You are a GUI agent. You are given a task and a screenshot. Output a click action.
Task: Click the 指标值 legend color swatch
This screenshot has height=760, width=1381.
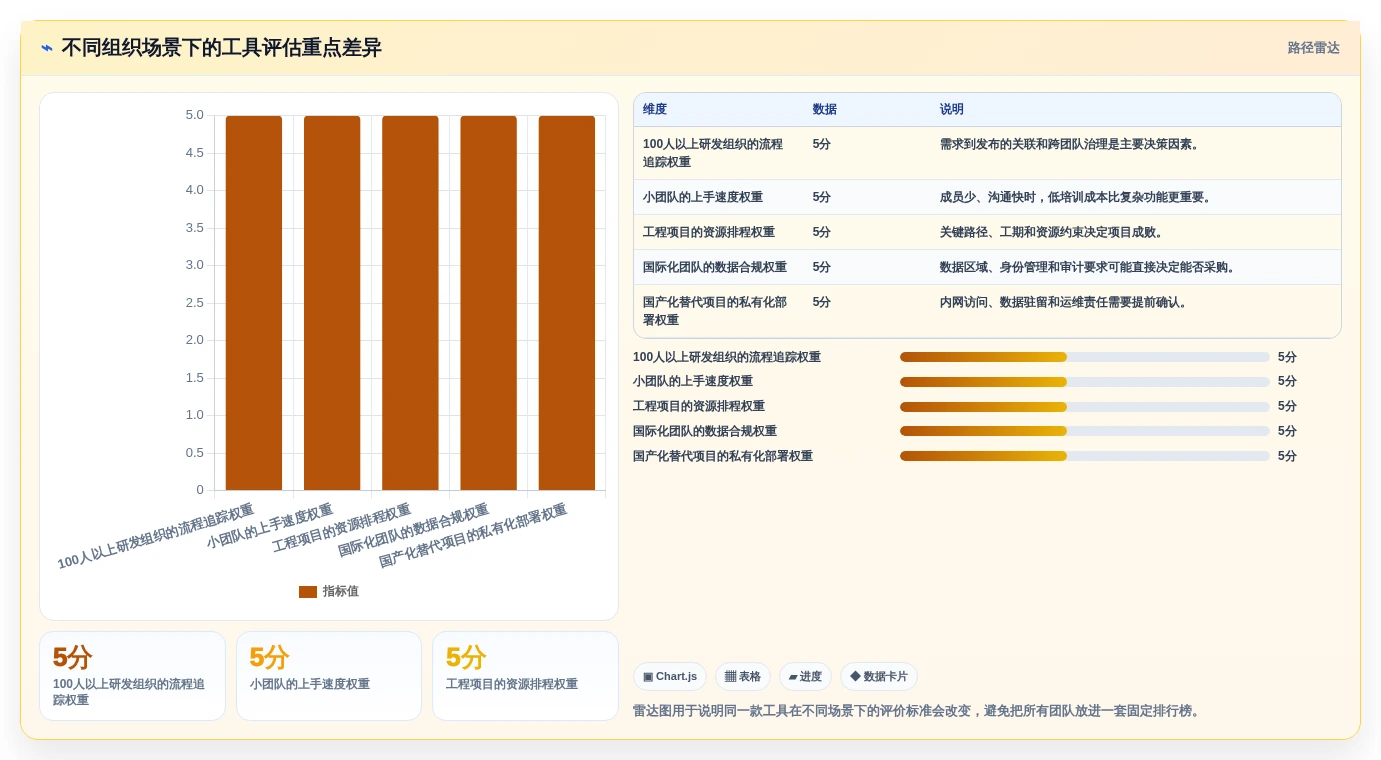click(x=308, y=592)
